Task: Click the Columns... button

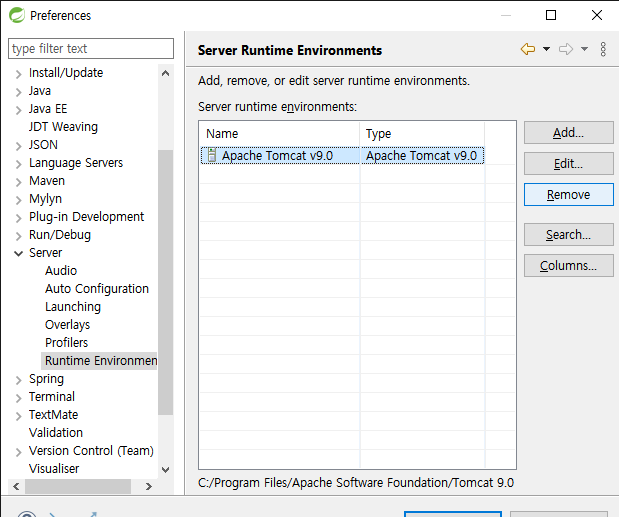Action: [x=568, y=265]
